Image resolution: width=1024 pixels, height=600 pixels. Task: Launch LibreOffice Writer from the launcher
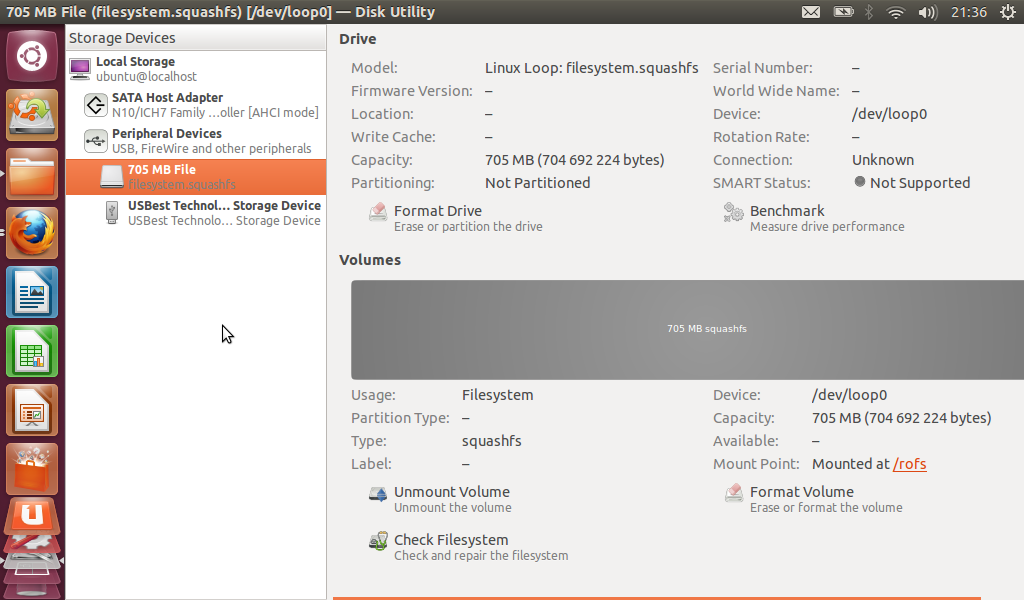32,292
